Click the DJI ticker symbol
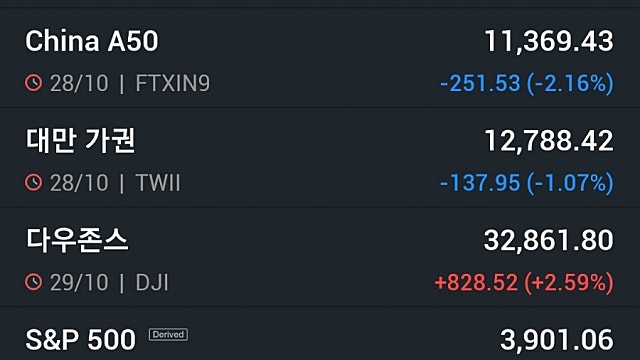This screenshot has width=640, height=360. pos(151,282)
